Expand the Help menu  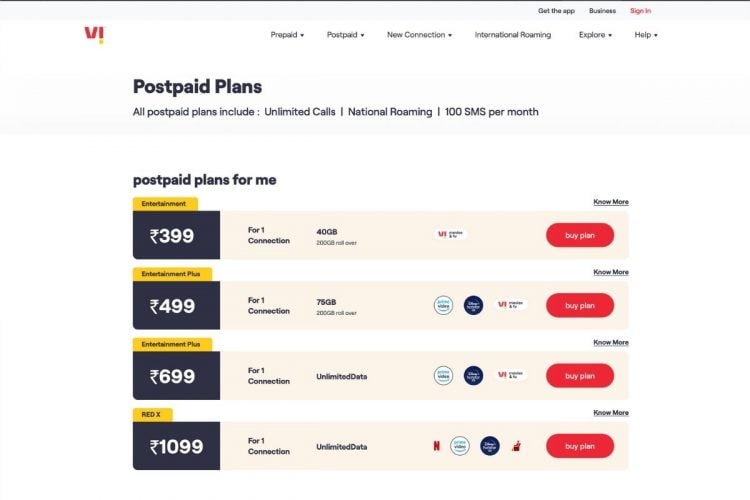pyautogui.click(x=646, y=35)
